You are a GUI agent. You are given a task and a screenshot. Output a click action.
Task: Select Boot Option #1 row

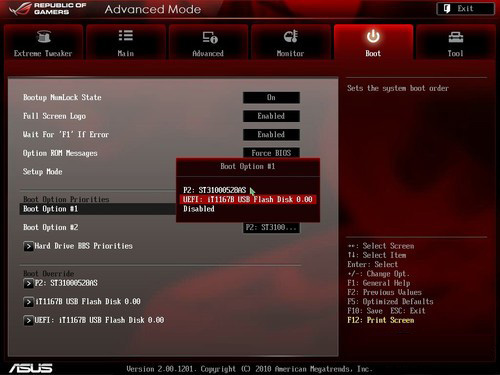pyautogui.click(x=98, y=209)
